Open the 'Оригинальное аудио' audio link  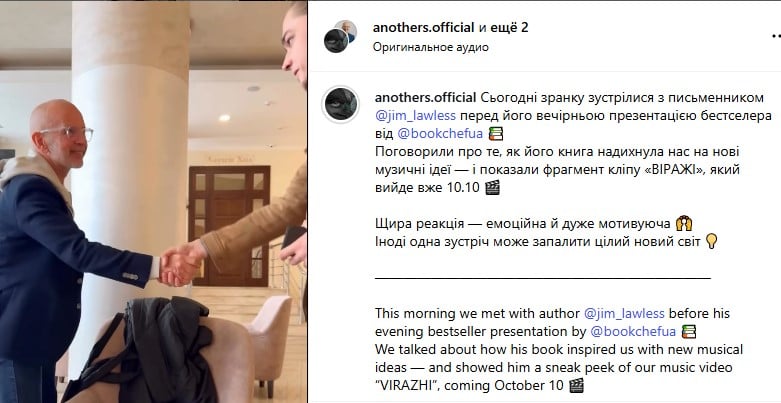(x=430, y=47)
